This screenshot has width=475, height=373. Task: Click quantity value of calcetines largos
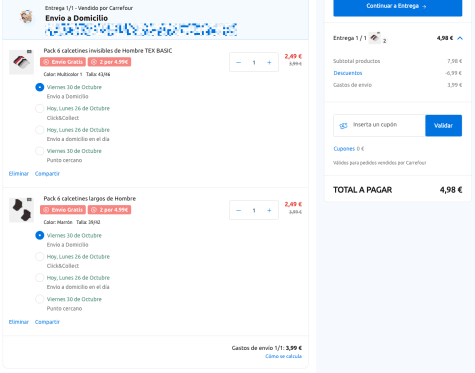coord(254,210)
